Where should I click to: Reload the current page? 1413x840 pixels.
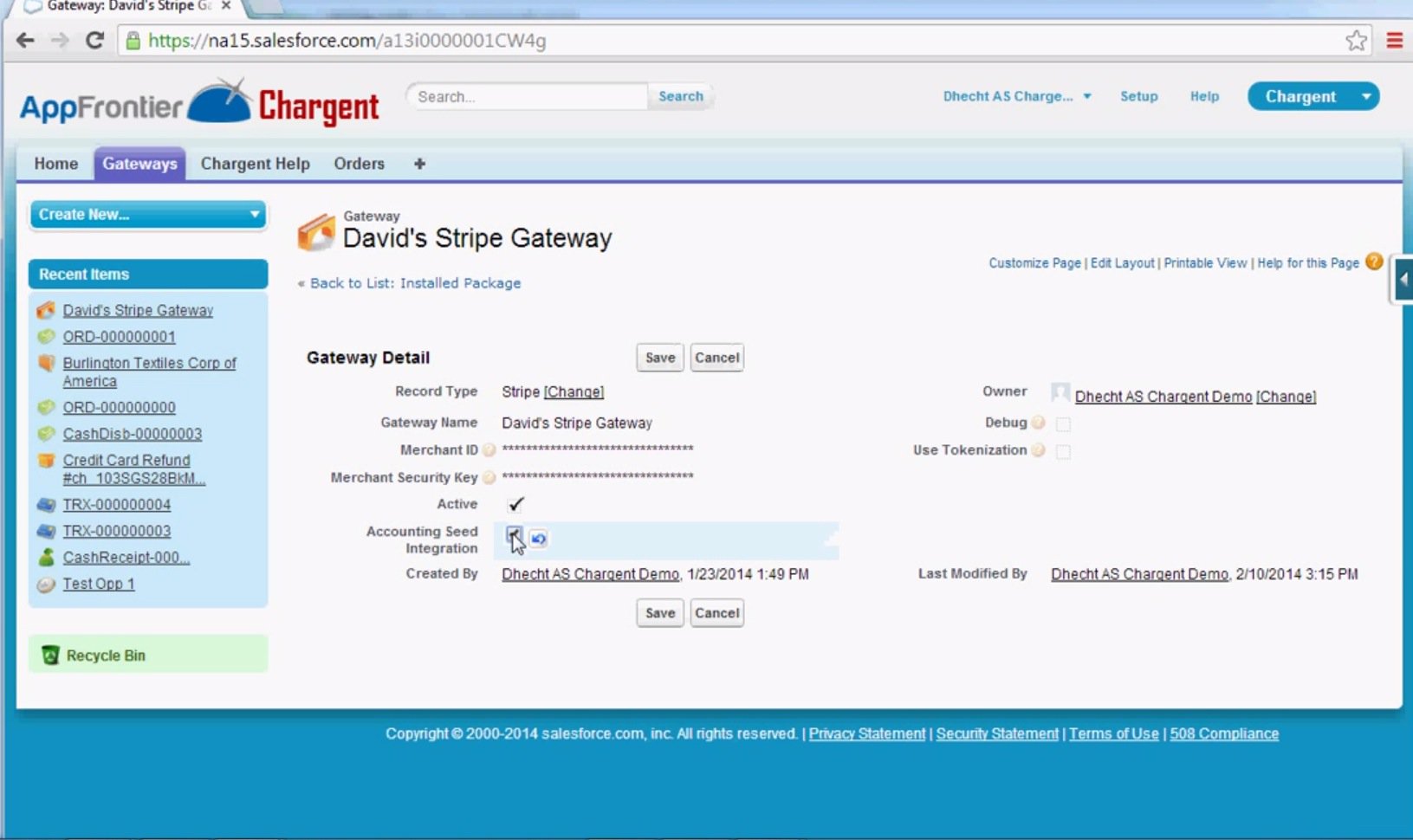(x=94, y=40)
